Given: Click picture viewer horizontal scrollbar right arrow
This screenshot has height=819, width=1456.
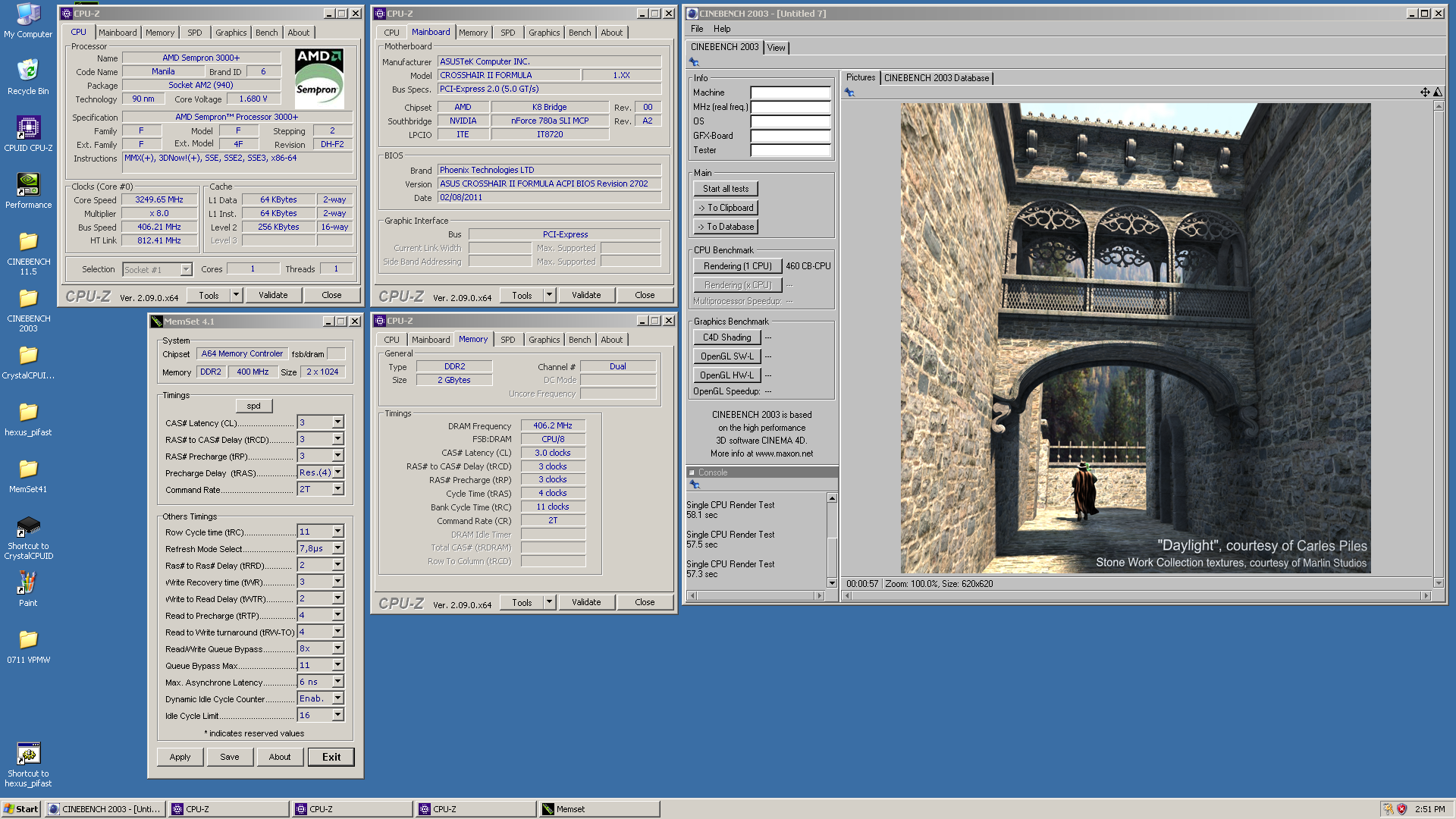Looking at the screenshot, I should coord(1426,596).
